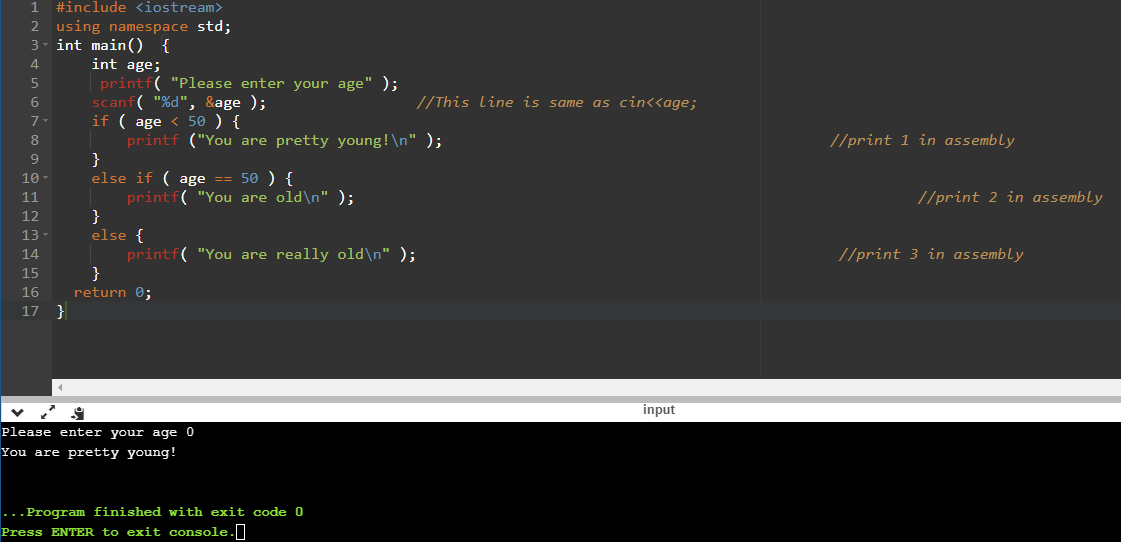Click '...Program finished with exit code 0' message
The width and height of the screenshot is (1121, 542).
coord(152,512)
